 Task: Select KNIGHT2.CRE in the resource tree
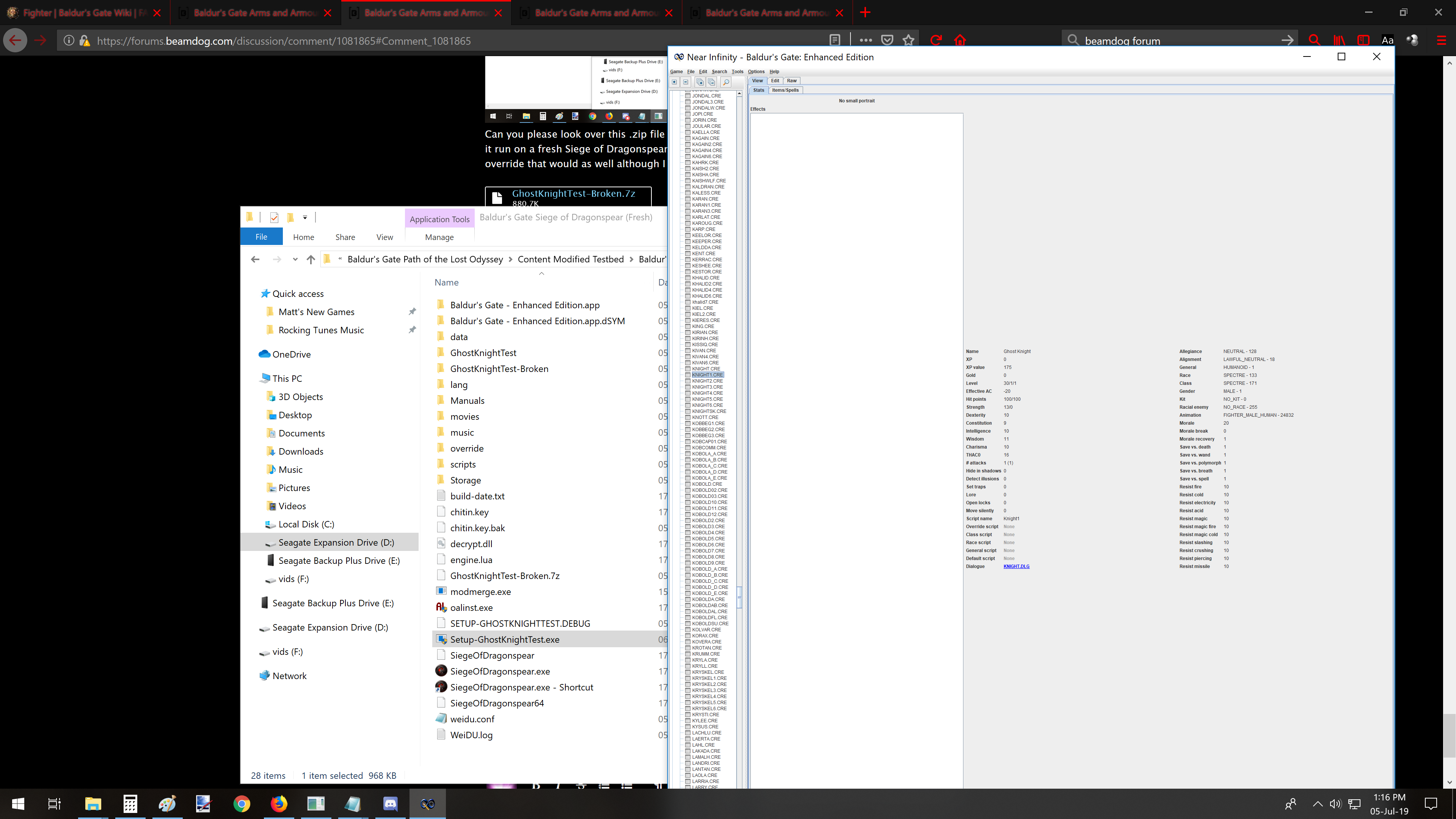click(707, 381)
